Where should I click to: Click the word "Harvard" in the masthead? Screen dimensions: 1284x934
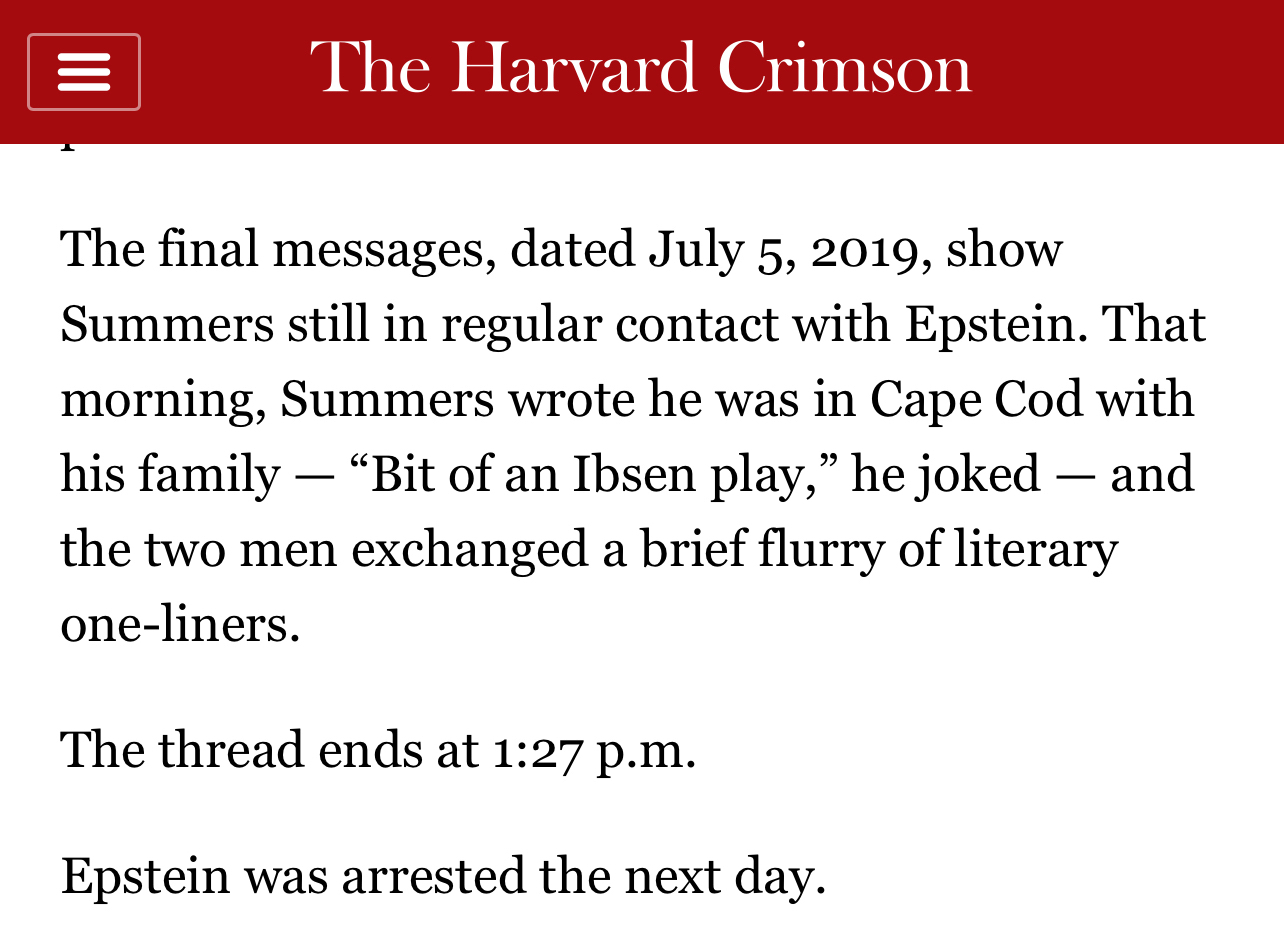574,68
